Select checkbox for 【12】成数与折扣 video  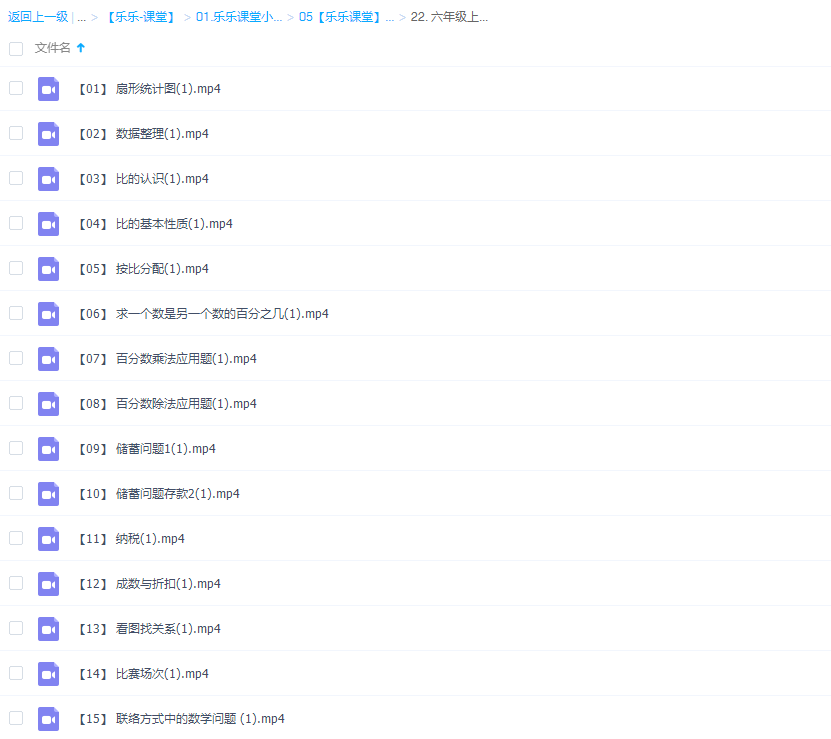(16, 583)
